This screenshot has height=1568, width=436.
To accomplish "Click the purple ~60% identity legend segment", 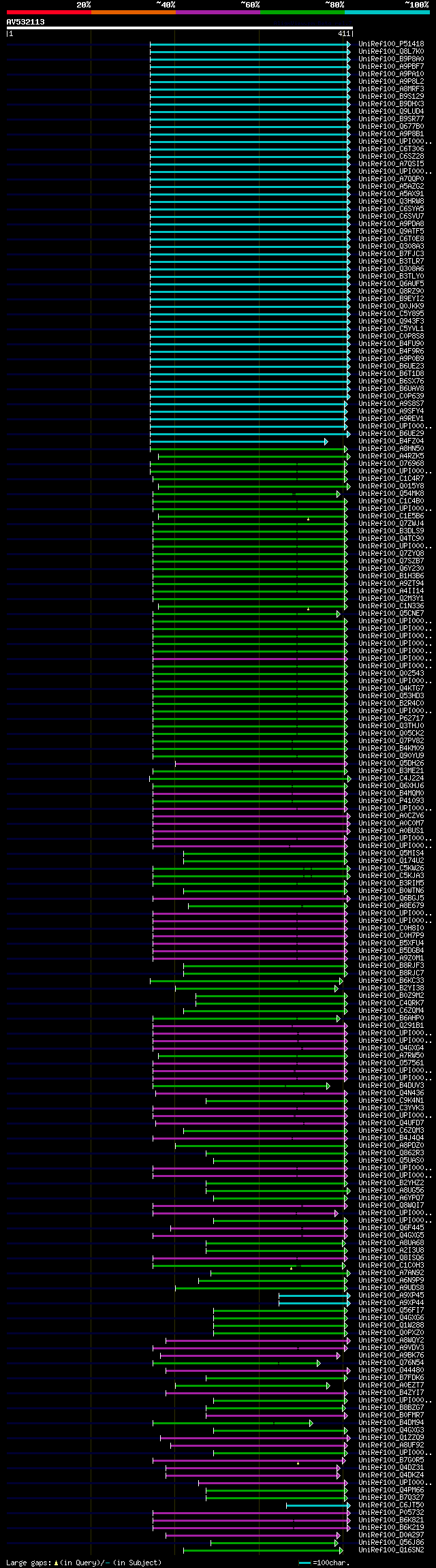I will point(217,12).
